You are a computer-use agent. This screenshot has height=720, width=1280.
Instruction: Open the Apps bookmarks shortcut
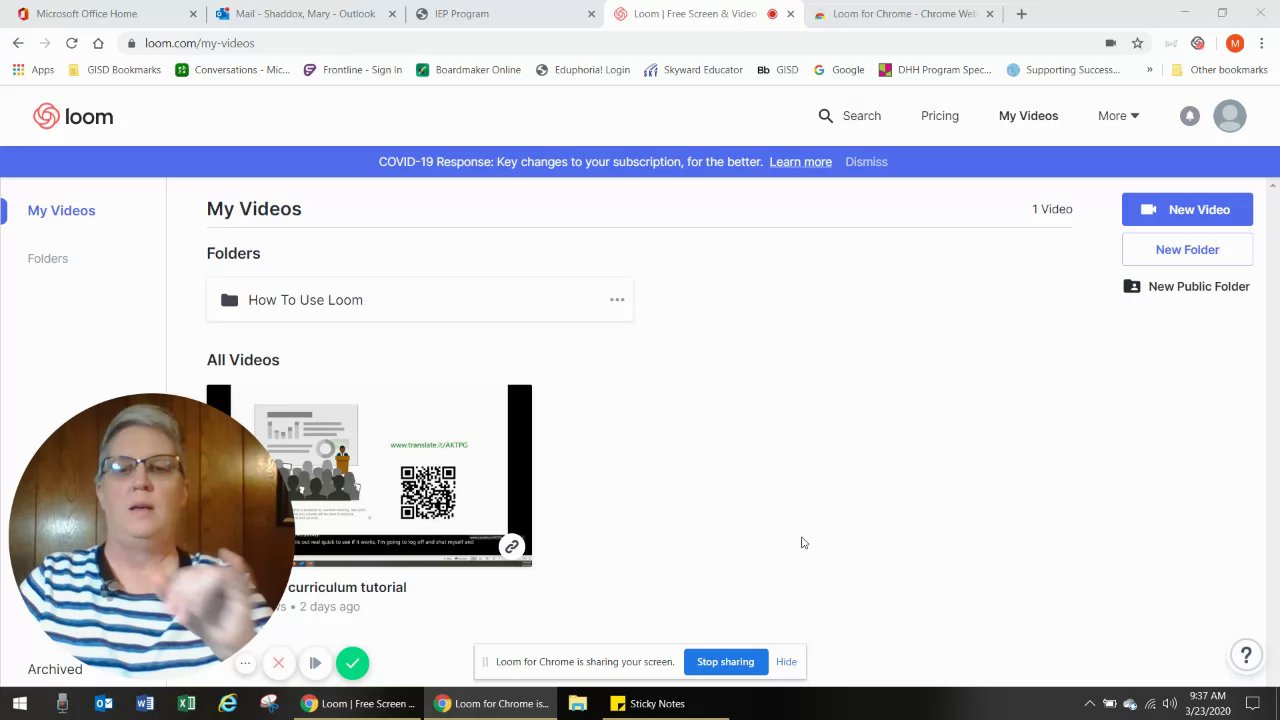point(33,70)
